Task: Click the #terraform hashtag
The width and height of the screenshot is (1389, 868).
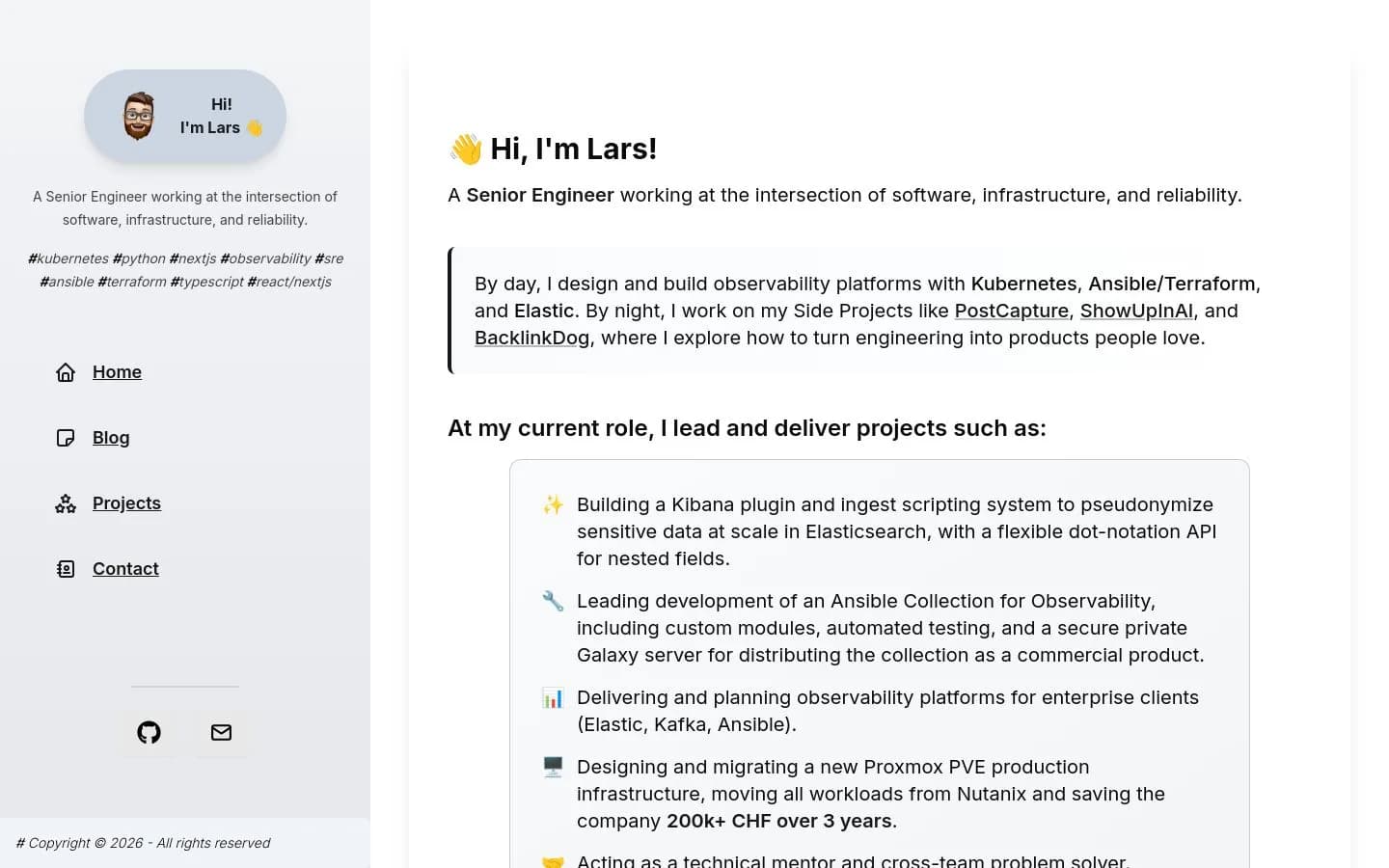Action: [x=132, y=282]
